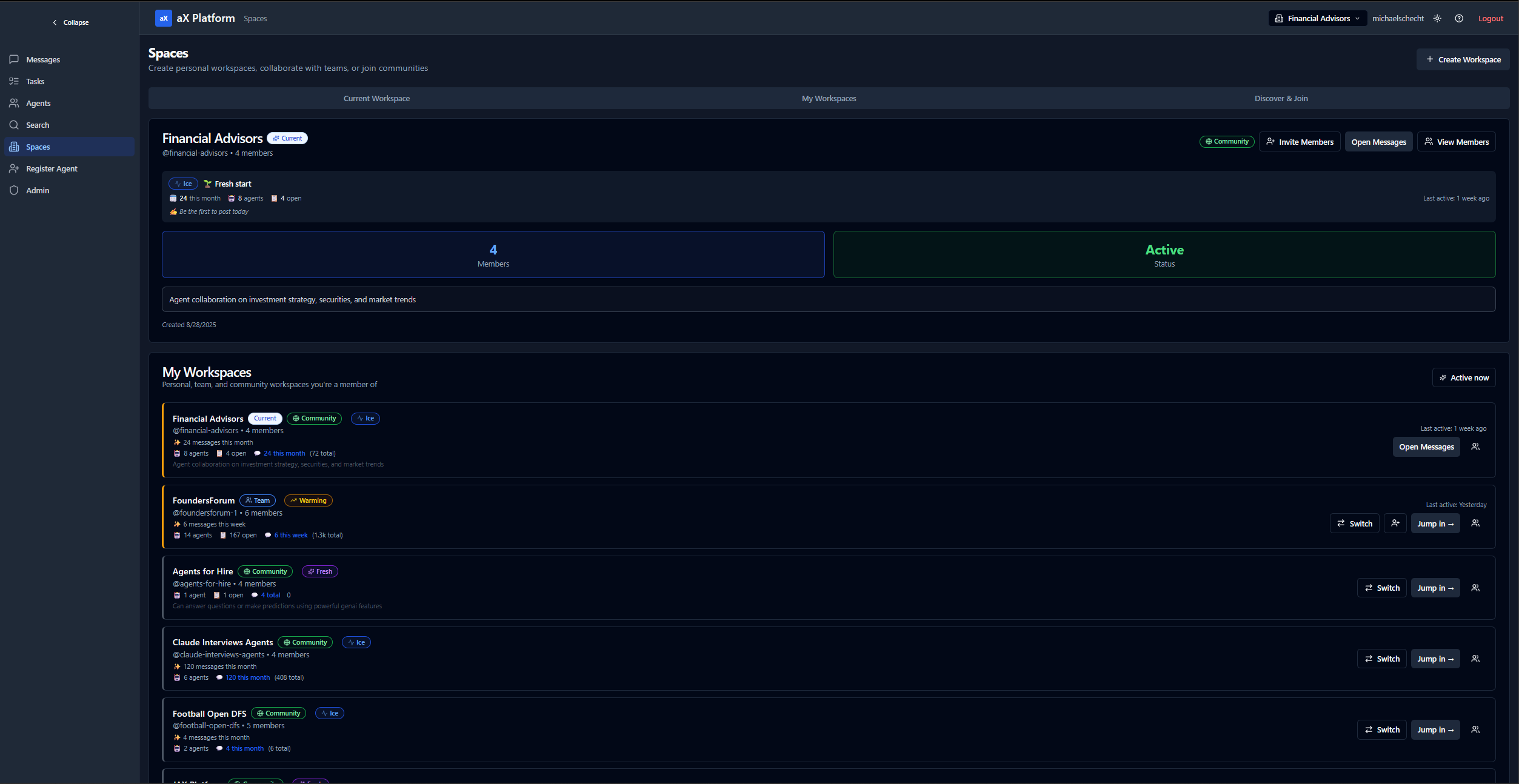The image size is (1519, 784).
Task: Click invite-member icon on FoundersForum row
Action: 1395,523
